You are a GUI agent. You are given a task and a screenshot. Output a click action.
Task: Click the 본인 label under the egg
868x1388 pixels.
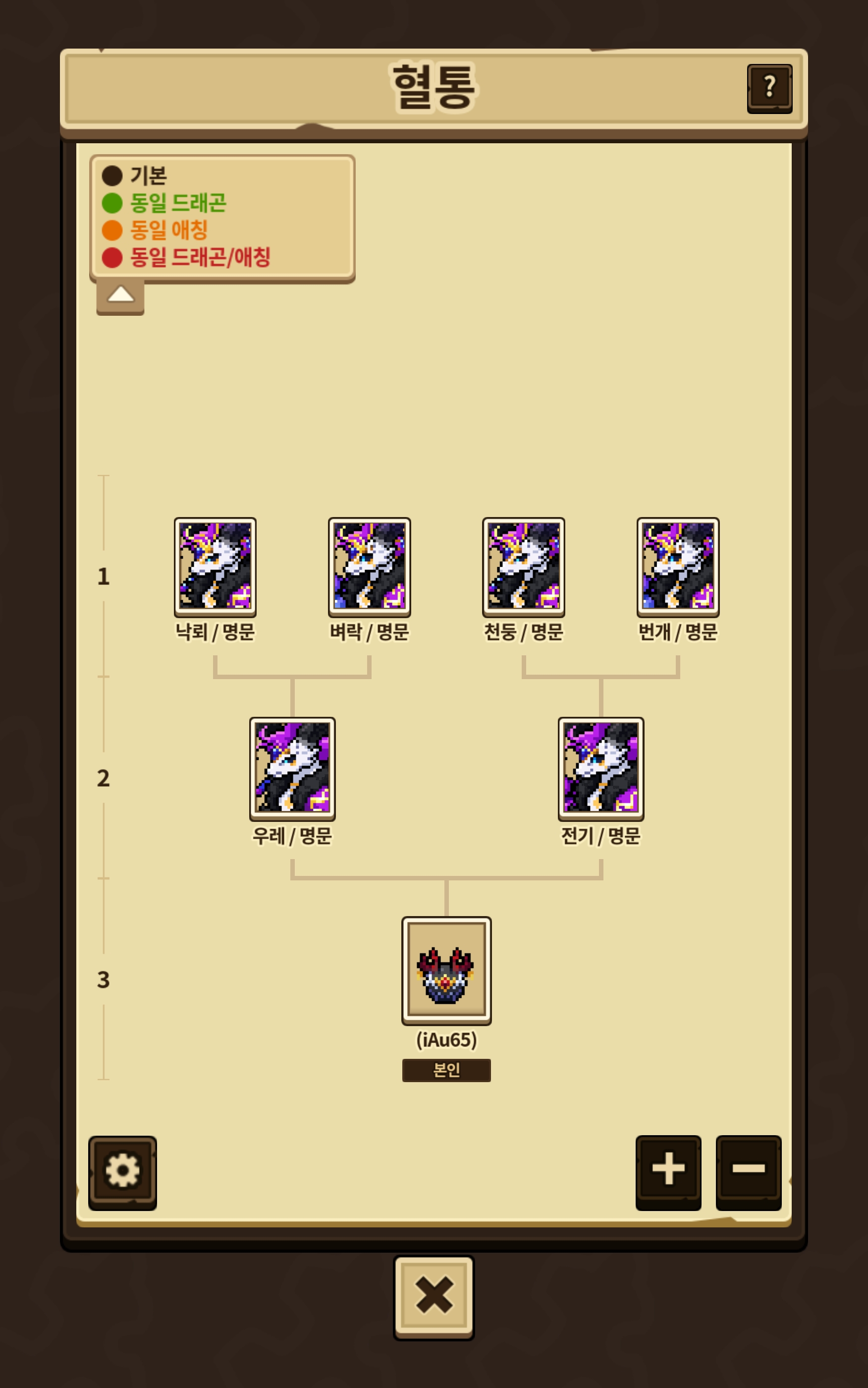click(x=446, y=1070)
